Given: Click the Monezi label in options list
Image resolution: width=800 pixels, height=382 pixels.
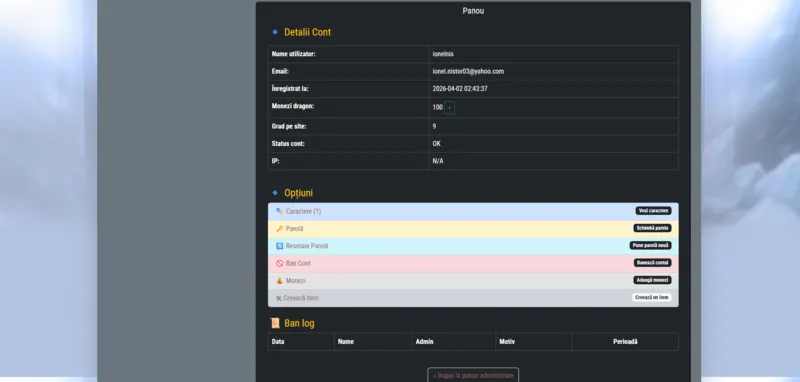Looking at the screenshot, I should click(x=295, y=281).
